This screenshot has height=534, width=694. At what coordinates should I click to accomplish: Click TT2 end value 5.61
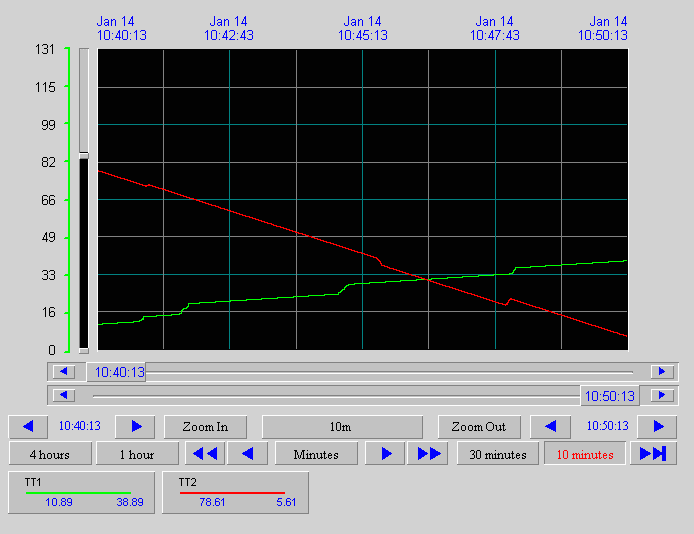(286, 502)
